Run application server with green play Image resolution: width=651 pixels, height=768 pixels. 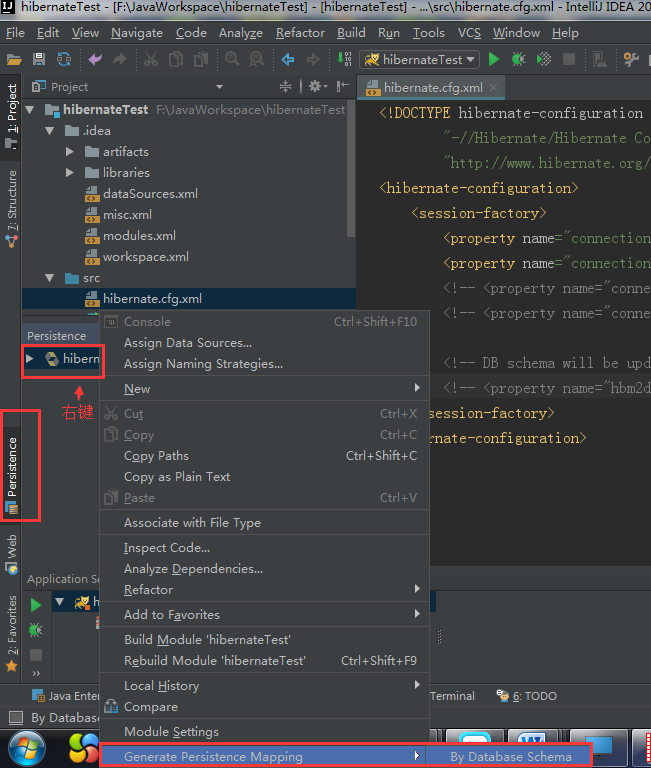[x=36, y=605]
